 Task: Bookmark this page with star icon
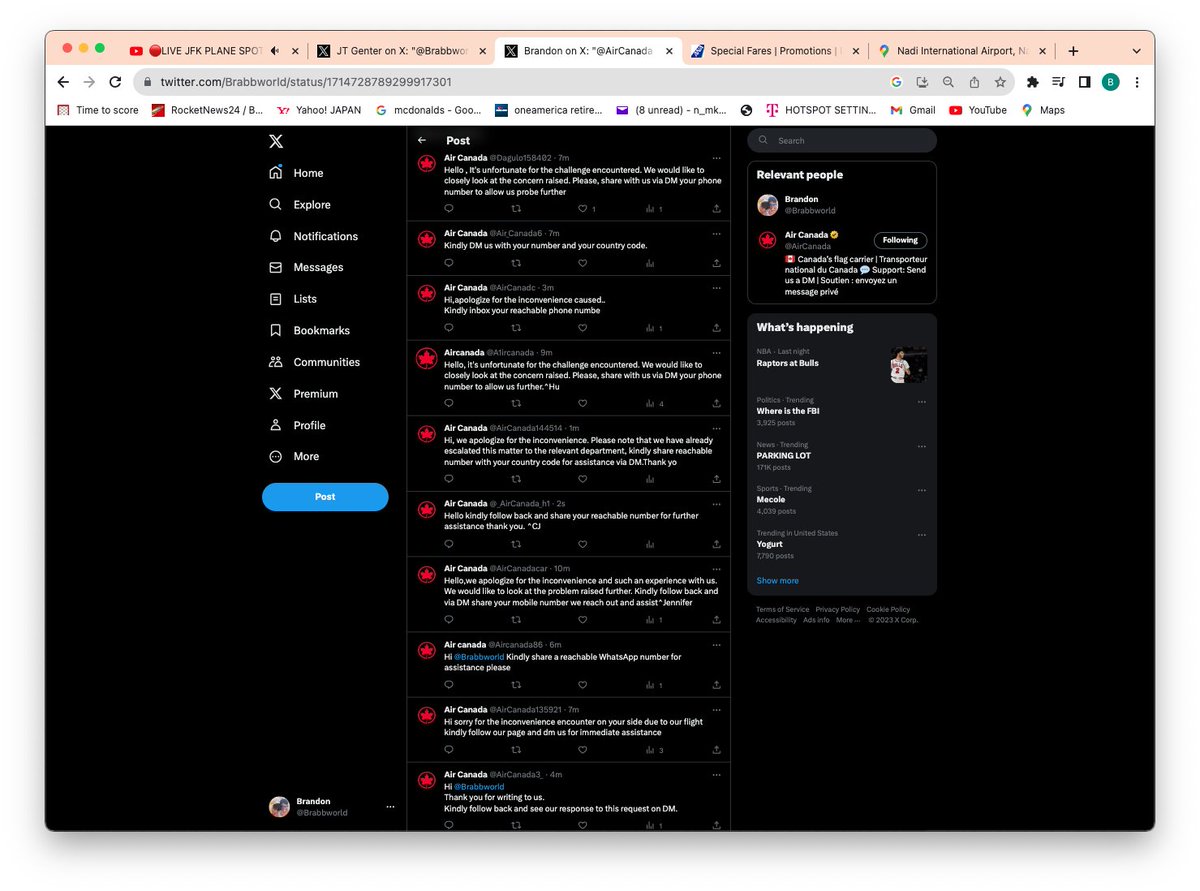1000,82
